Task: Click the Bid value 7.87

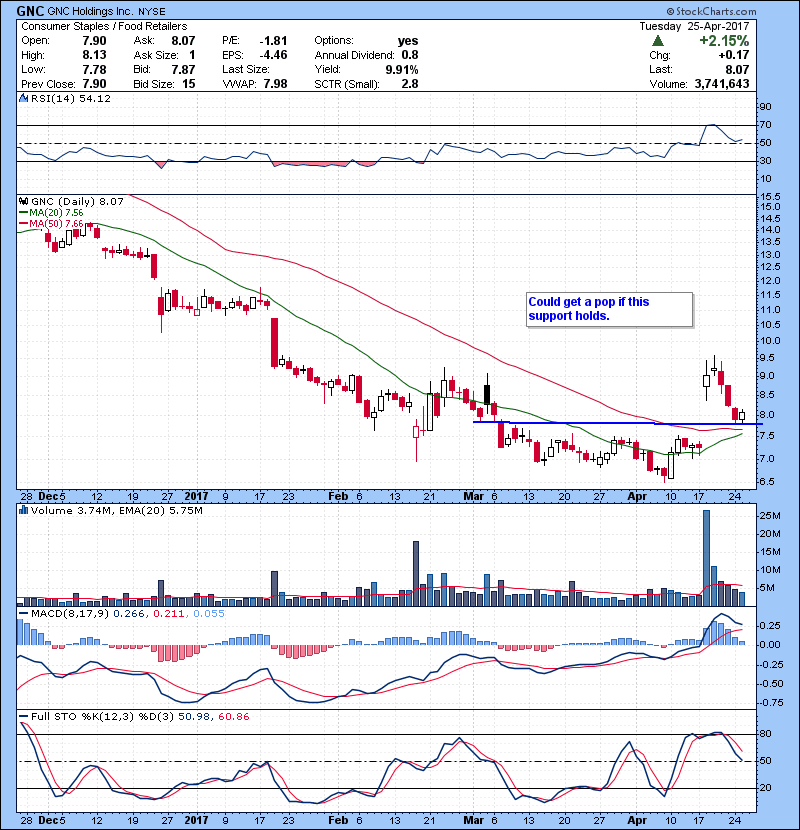Action: click(183, 69)
